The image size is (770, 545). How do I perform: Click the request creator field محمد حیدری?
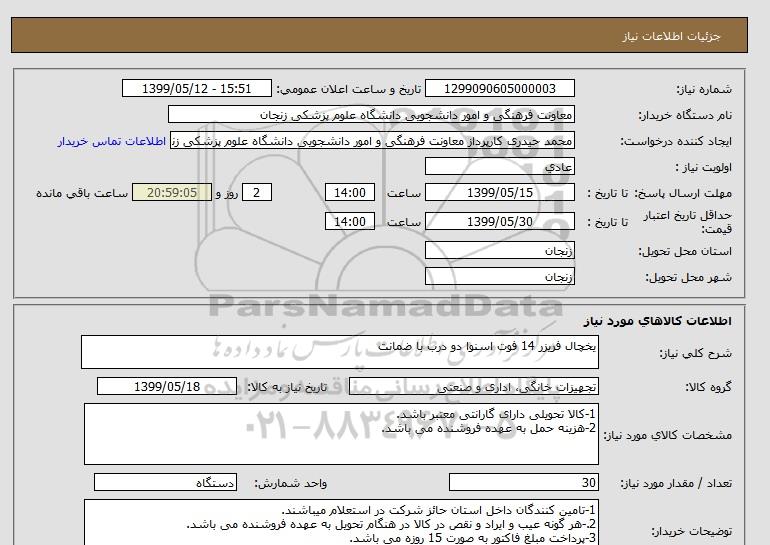click(372, 140)
